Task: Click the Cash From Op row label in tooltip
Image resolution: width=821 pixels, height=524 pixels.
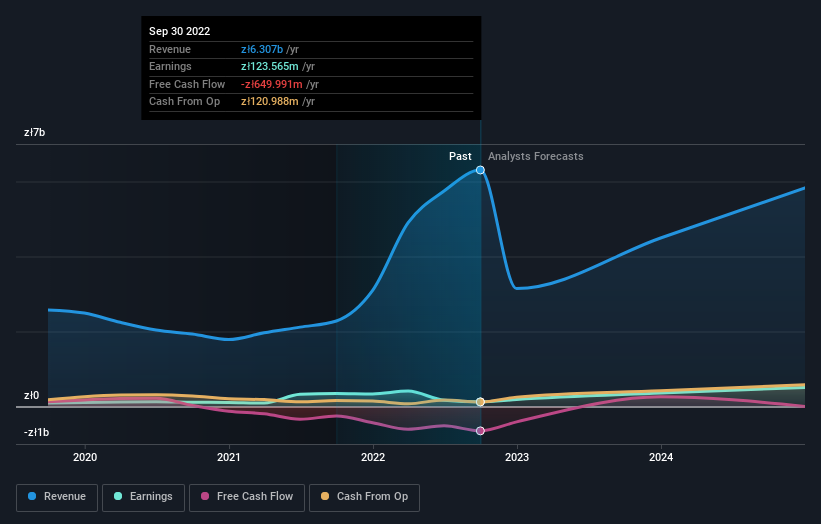Action: [x=184, y=102]
